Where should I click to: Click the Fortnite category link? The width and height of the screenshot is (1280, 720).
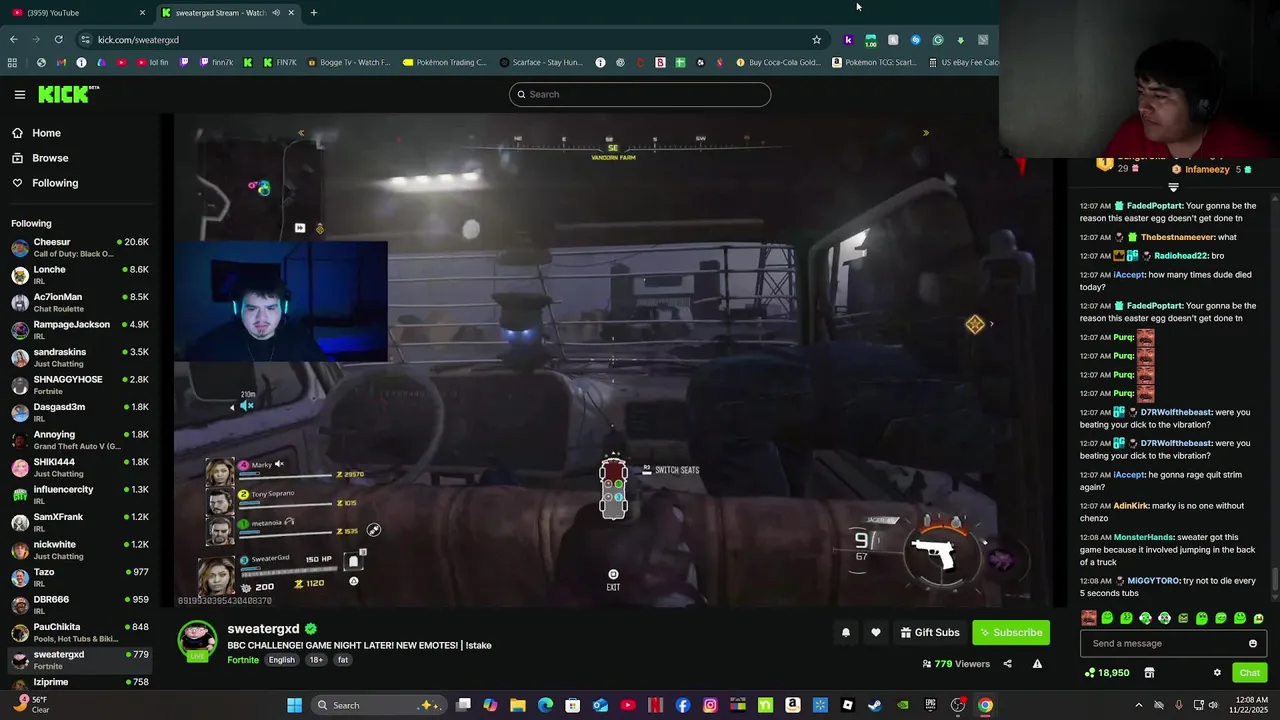pyautogui.click(x=243, y=660)
